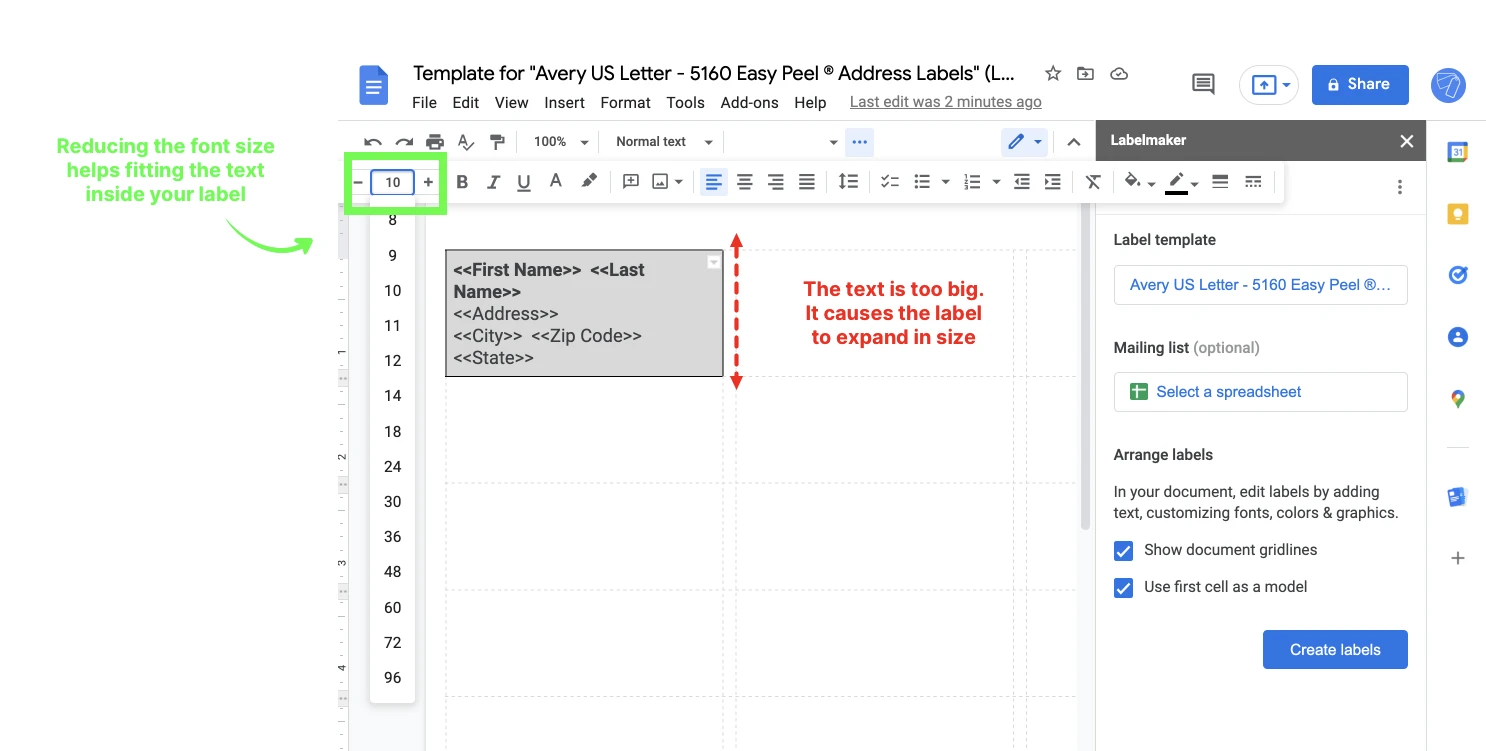Click the Clear formatting icon

click(x=1093, y=182)
